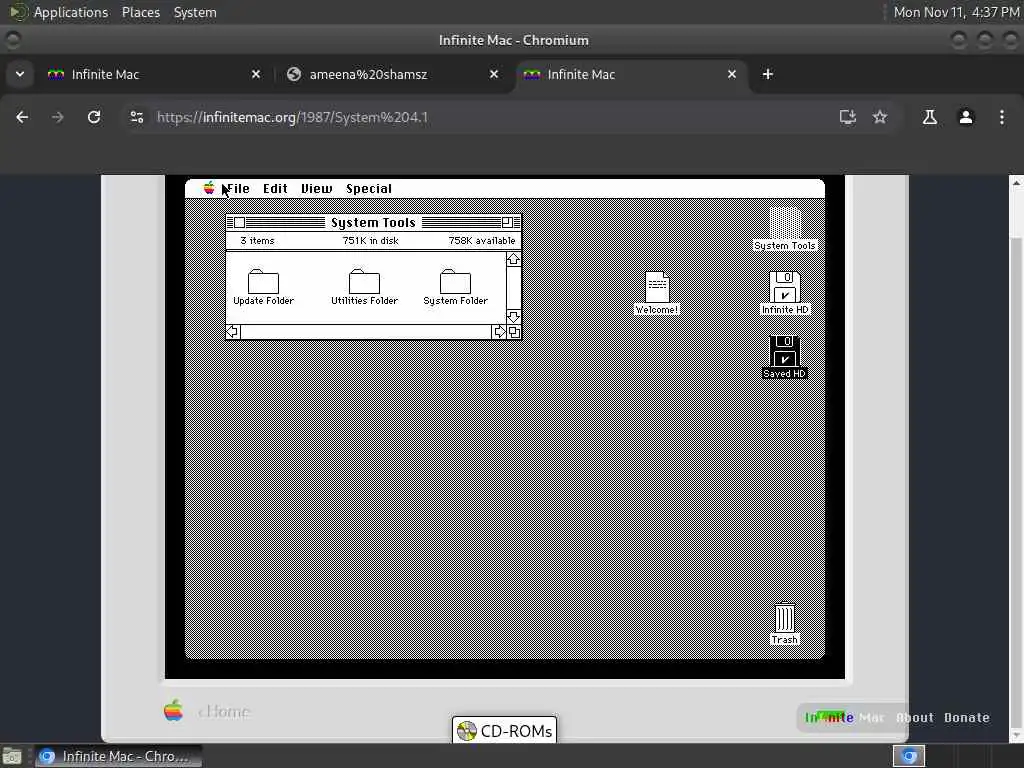The image size is (1024, 768).
Task: Click the scroll up arrow in System Tools
Action: click(x=513, y=259)
